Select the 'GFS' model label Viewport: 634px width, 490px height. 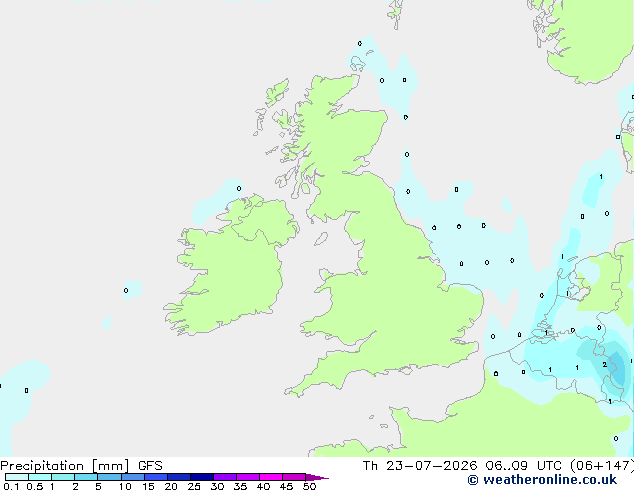tap(150, 466)
